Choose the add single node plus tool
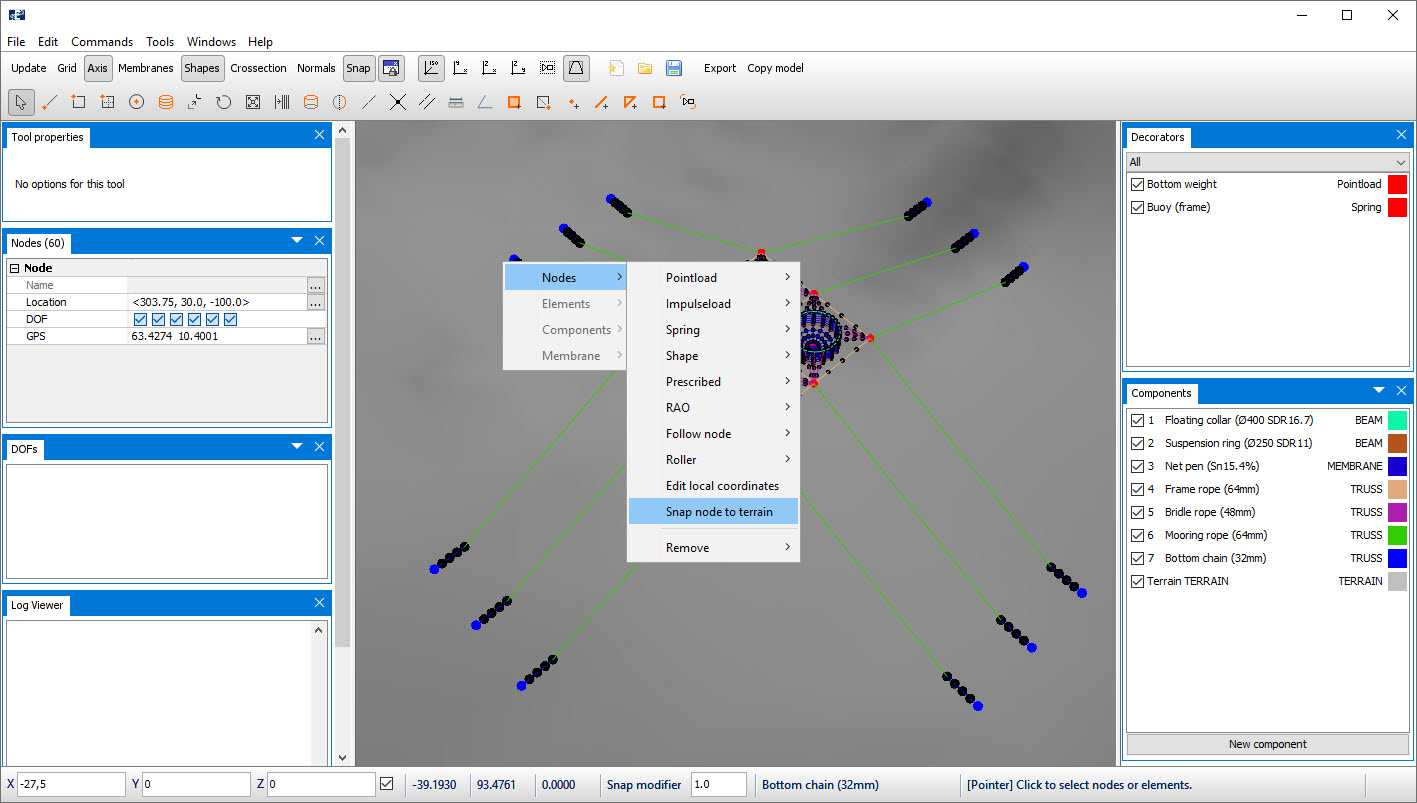 pyautogui.click(x=573, y=102)
